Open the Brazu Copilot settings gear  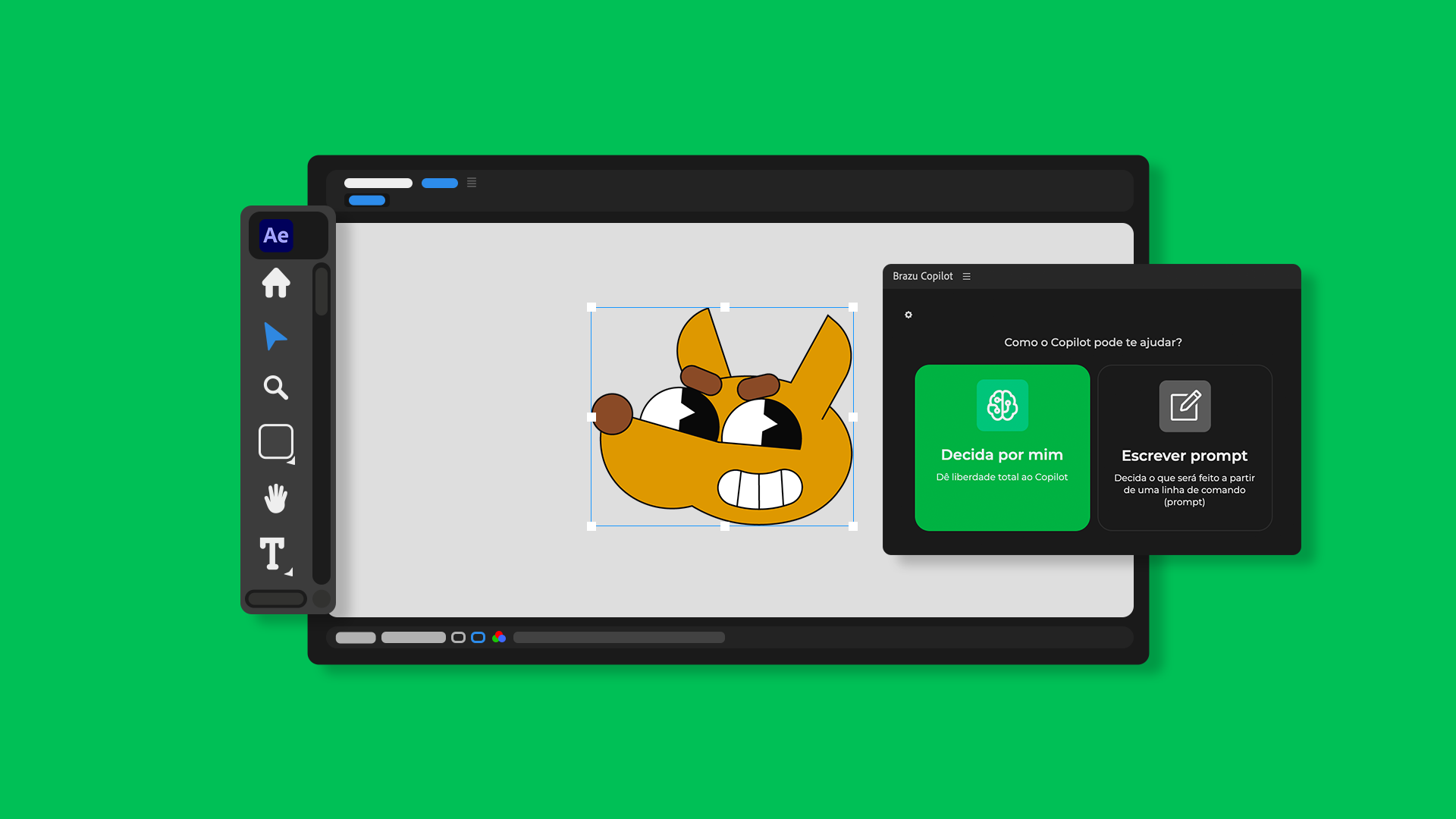tap(908, 315)
